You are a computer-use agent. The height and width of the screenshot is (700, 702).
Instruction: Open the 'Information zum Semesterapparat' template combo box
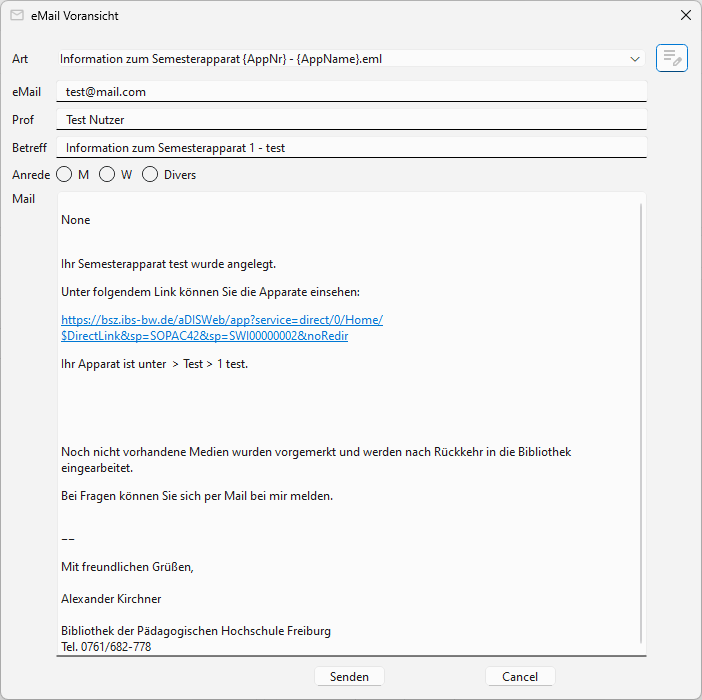click(x=340, y=59)
